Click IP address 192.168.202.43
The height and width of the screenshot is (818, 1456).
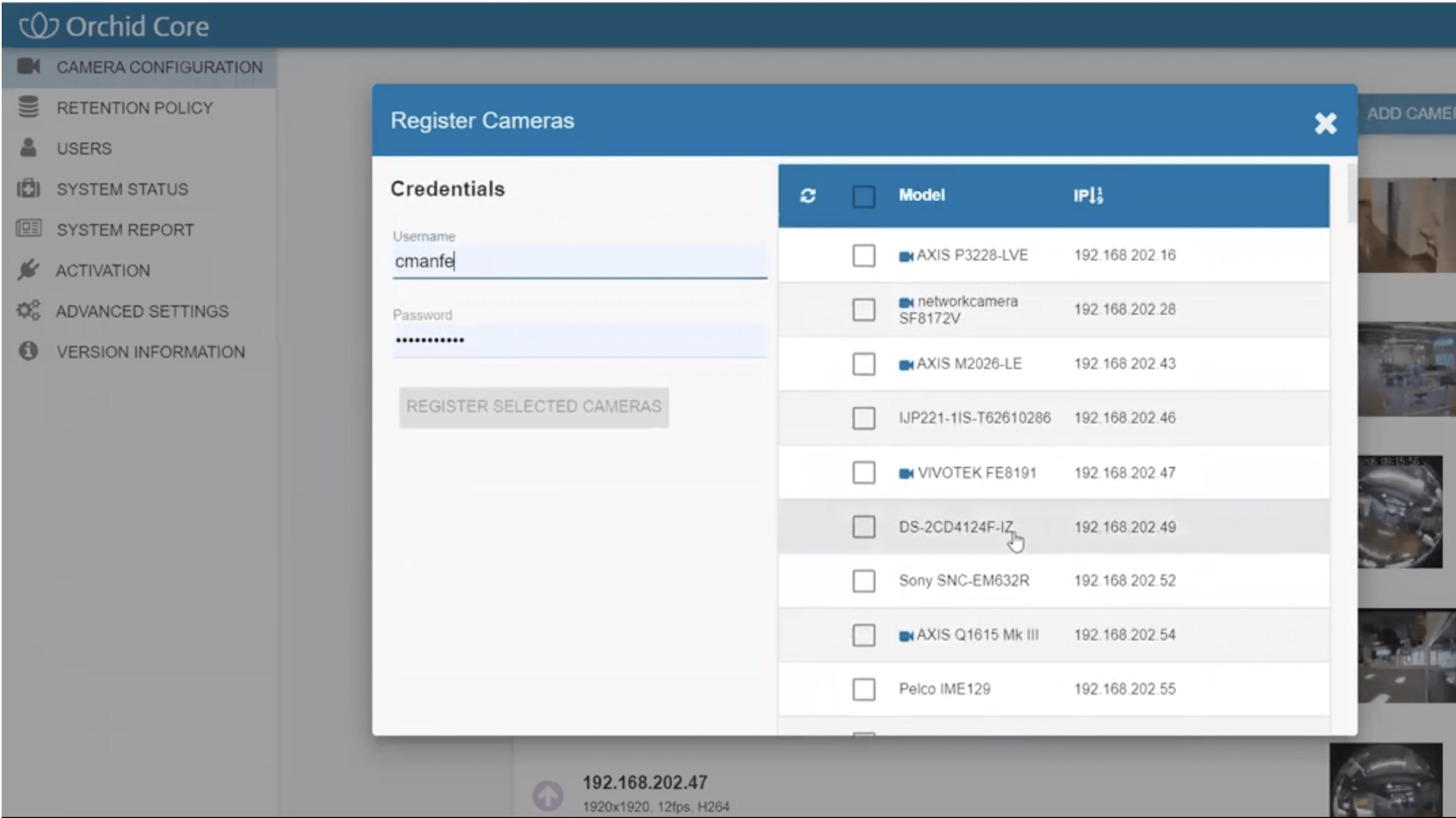pos(1125,364)
